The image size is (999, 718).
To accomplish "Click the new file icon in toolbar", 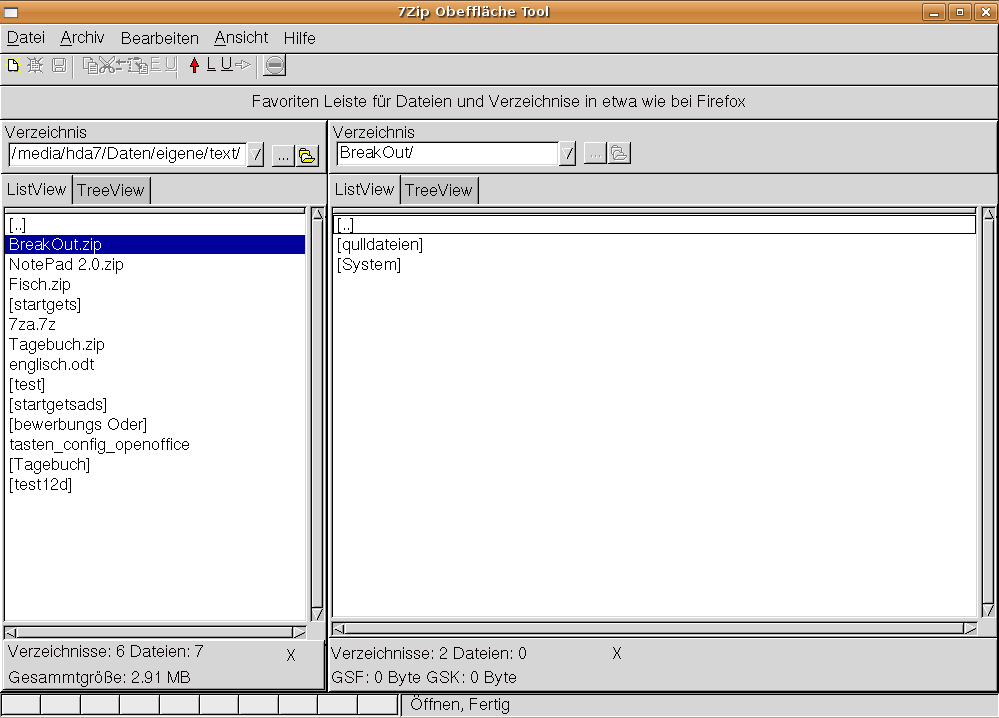I will coord(13,66).
